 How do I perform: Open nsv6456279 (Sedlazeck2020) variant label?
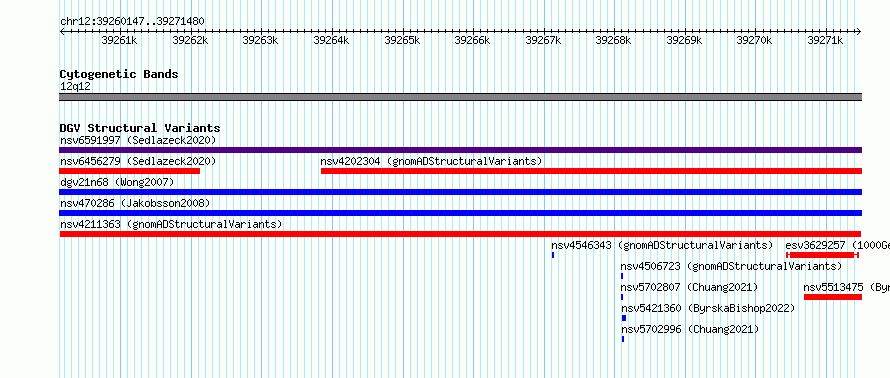138,161
